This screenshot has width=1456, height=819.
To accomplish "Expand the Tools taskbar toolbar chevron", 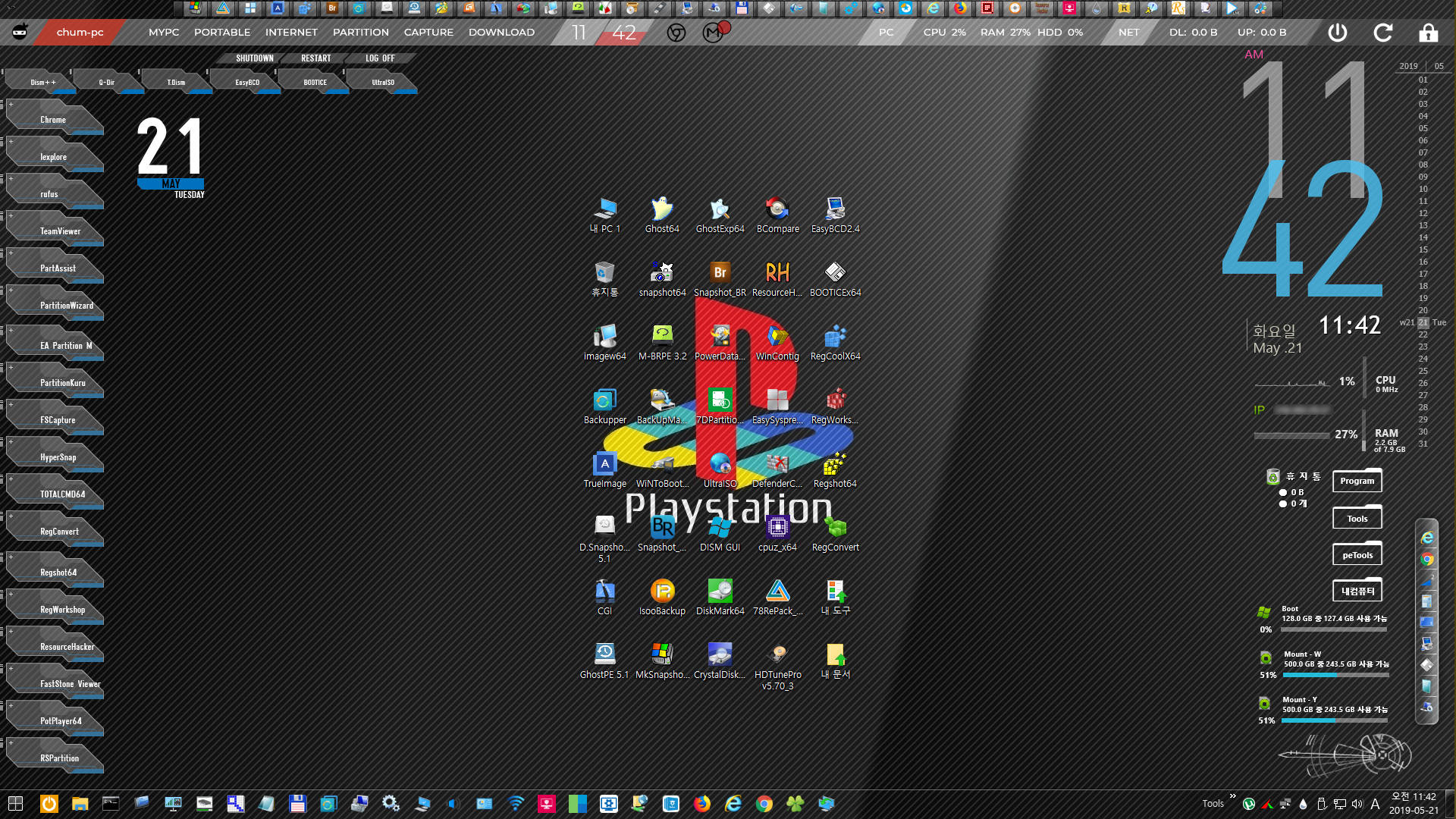I will click(1232, 796).
